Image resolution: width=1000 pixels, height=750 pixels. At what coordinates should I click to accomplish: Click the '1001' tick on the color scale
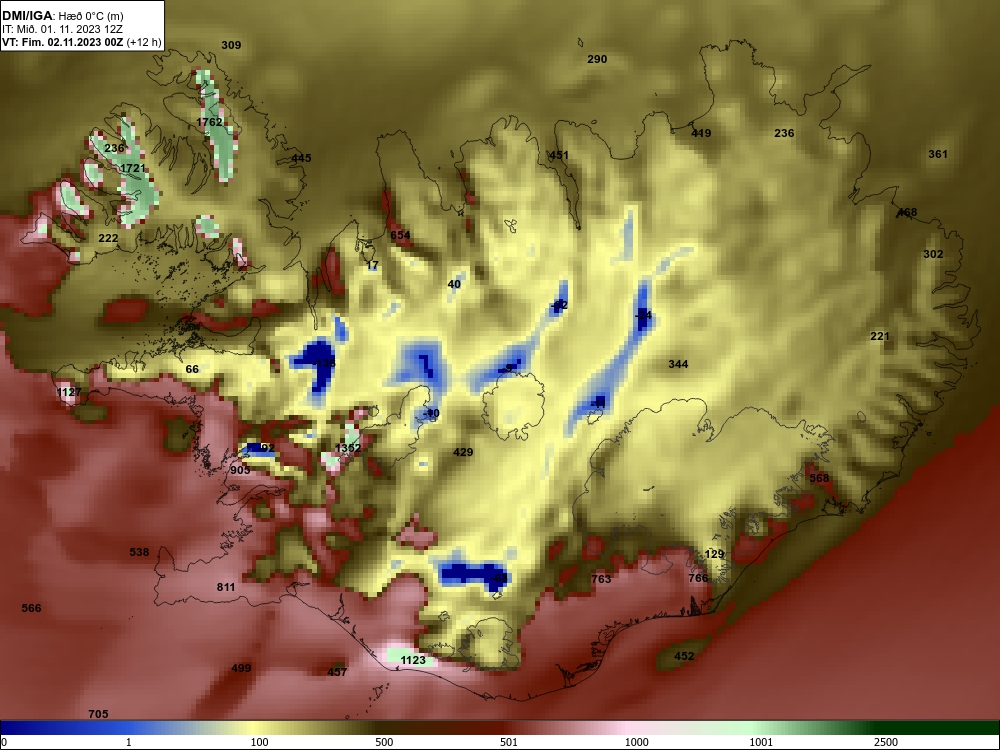[761, 742]
